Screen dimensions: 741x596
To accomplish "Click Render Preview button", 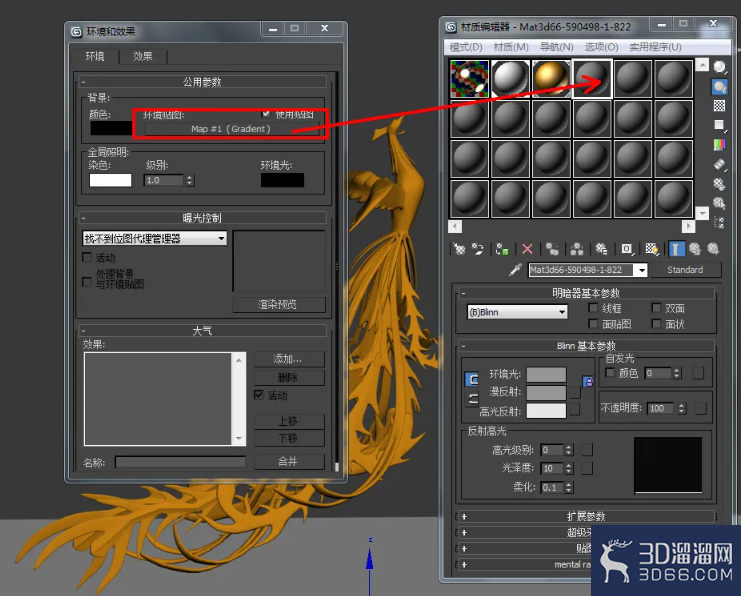I will (278, 304).
